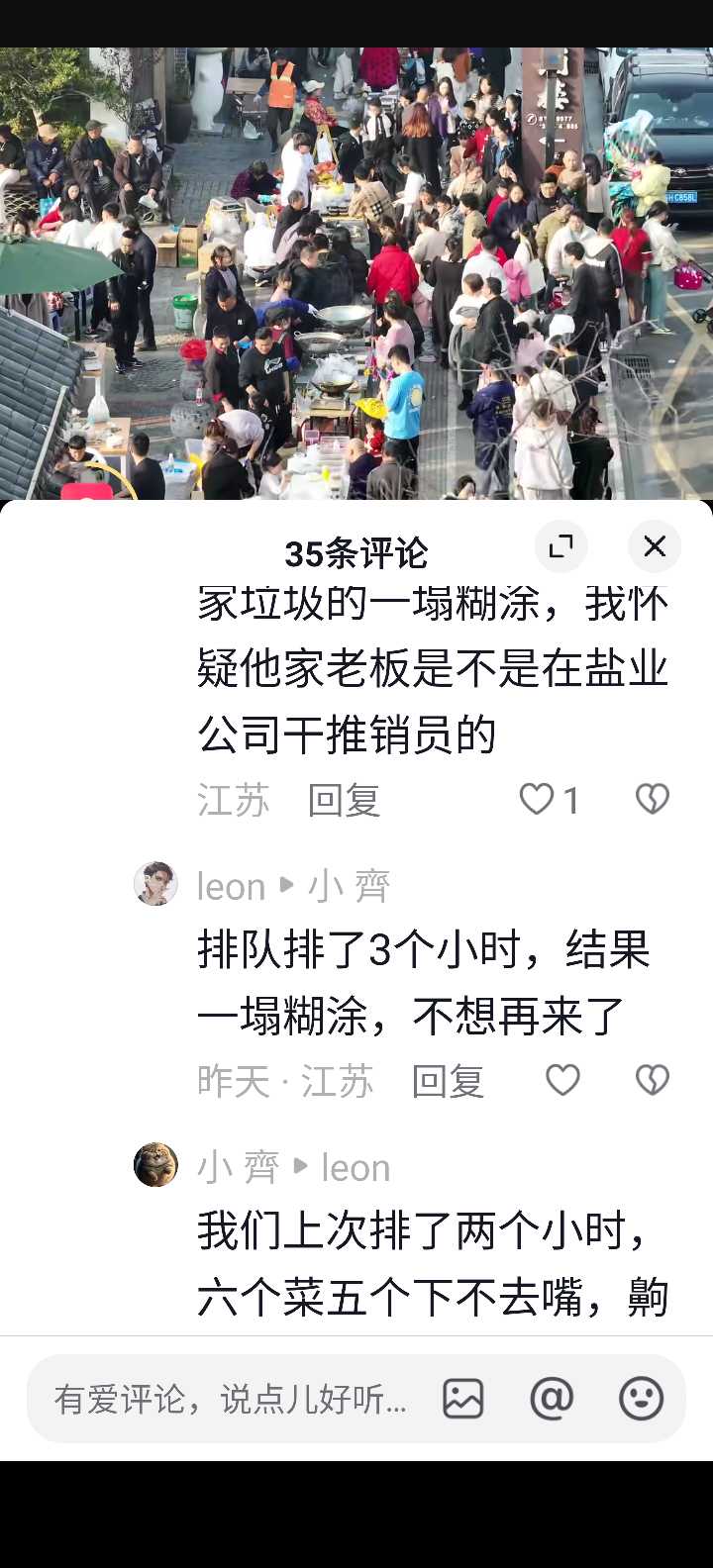Open 小齊's cat avatar profile
Viewport: 713px width, 1568px height.
tap(155, 1164)
